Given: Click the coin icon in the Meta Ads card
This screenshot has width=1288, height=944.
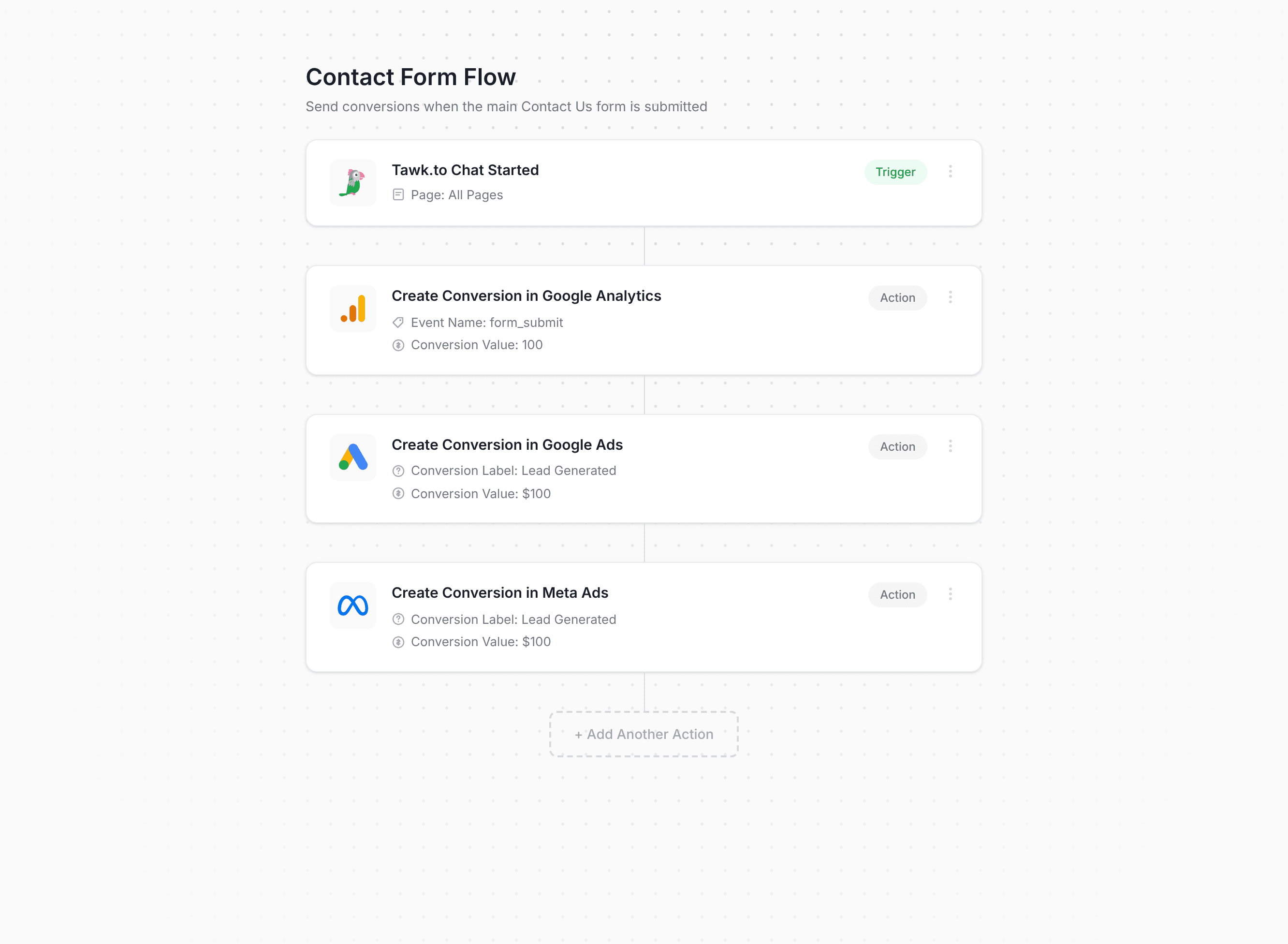Looking at the screenshot, I should [399, 641].
